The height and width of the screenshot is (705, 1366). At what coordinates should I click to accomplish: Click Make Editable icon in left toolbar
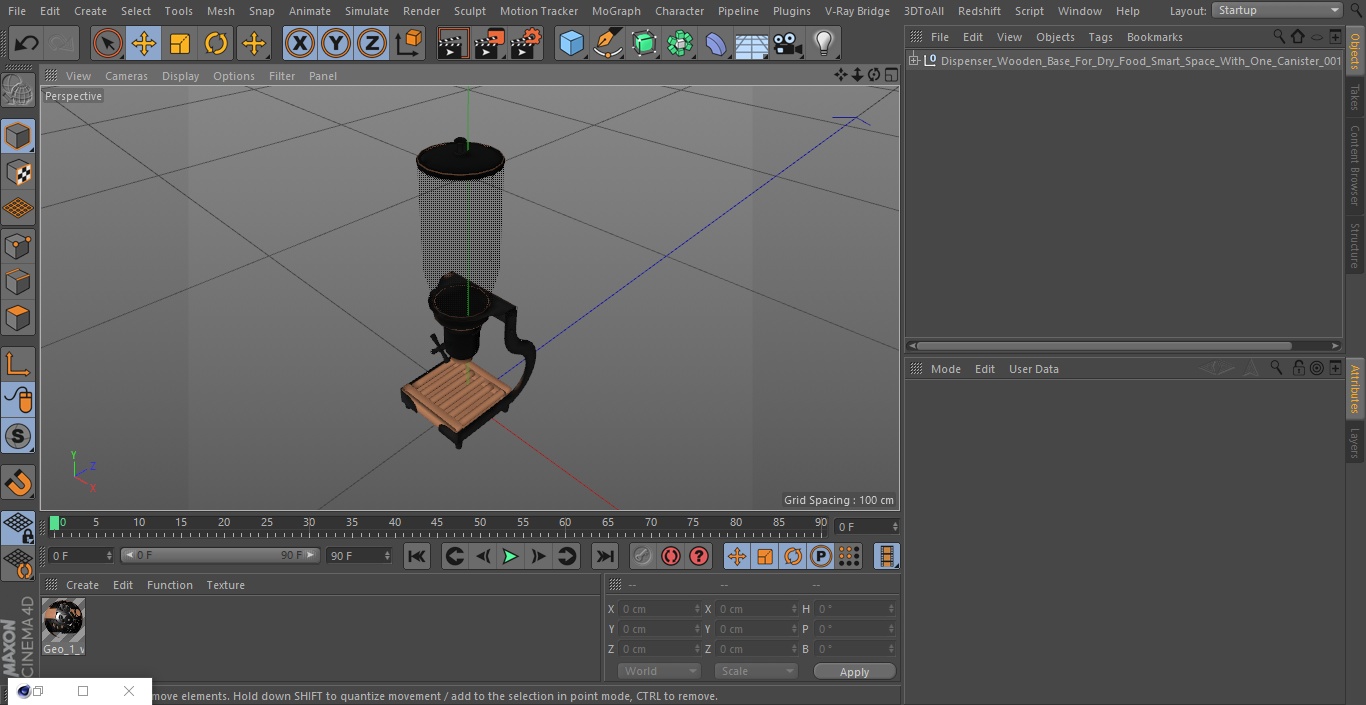click(18, 91)
